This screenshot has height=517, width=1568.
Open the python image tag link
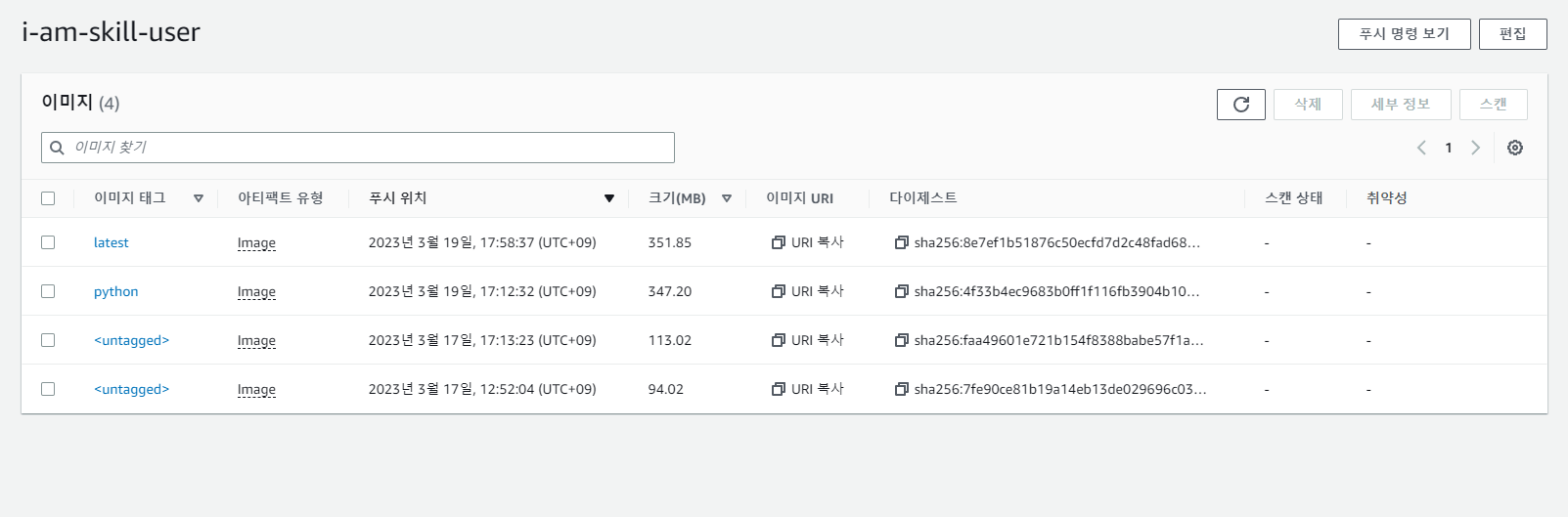[x=115, y=291]
